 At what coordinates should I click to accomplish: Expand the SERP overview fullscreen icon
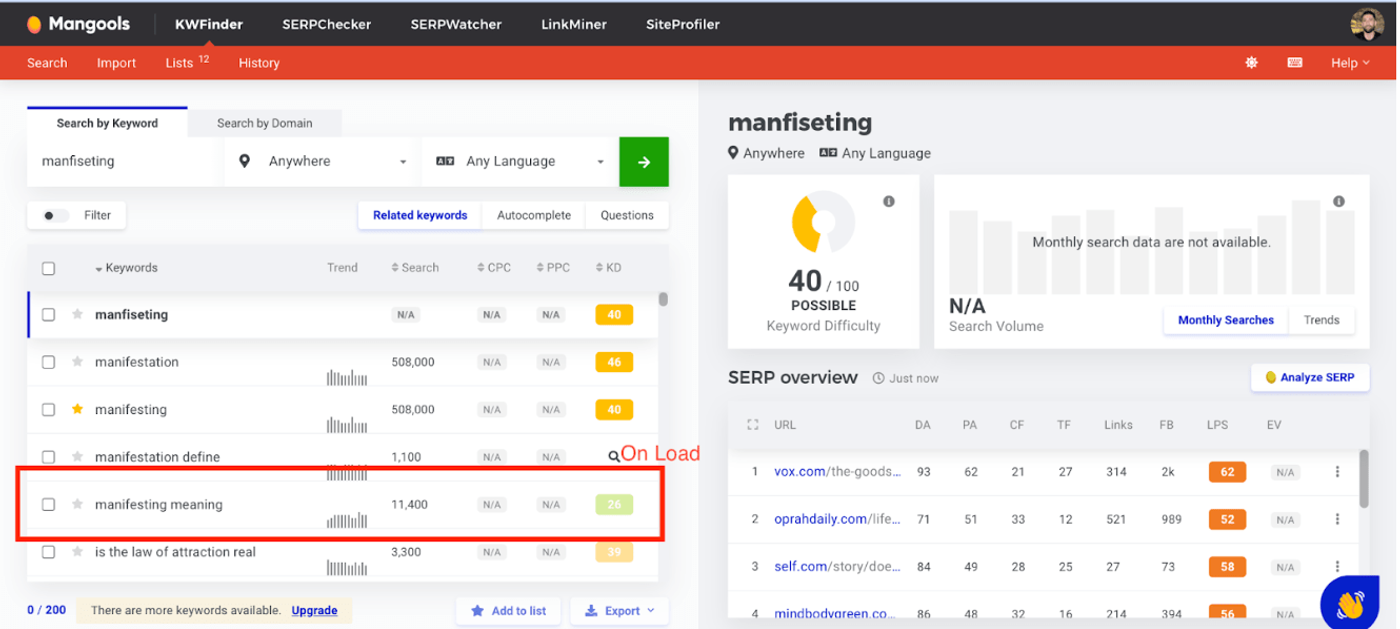[753, 425]
